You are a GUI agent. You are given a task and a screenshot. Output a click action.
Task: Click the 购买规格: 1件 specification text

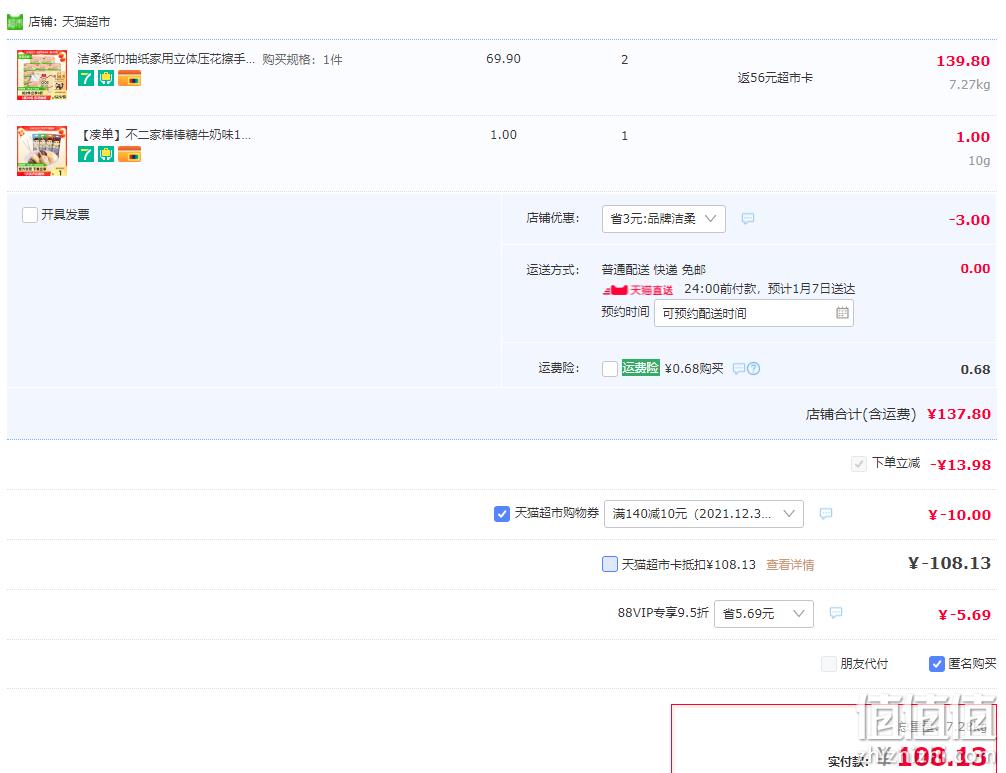(302, 60)
